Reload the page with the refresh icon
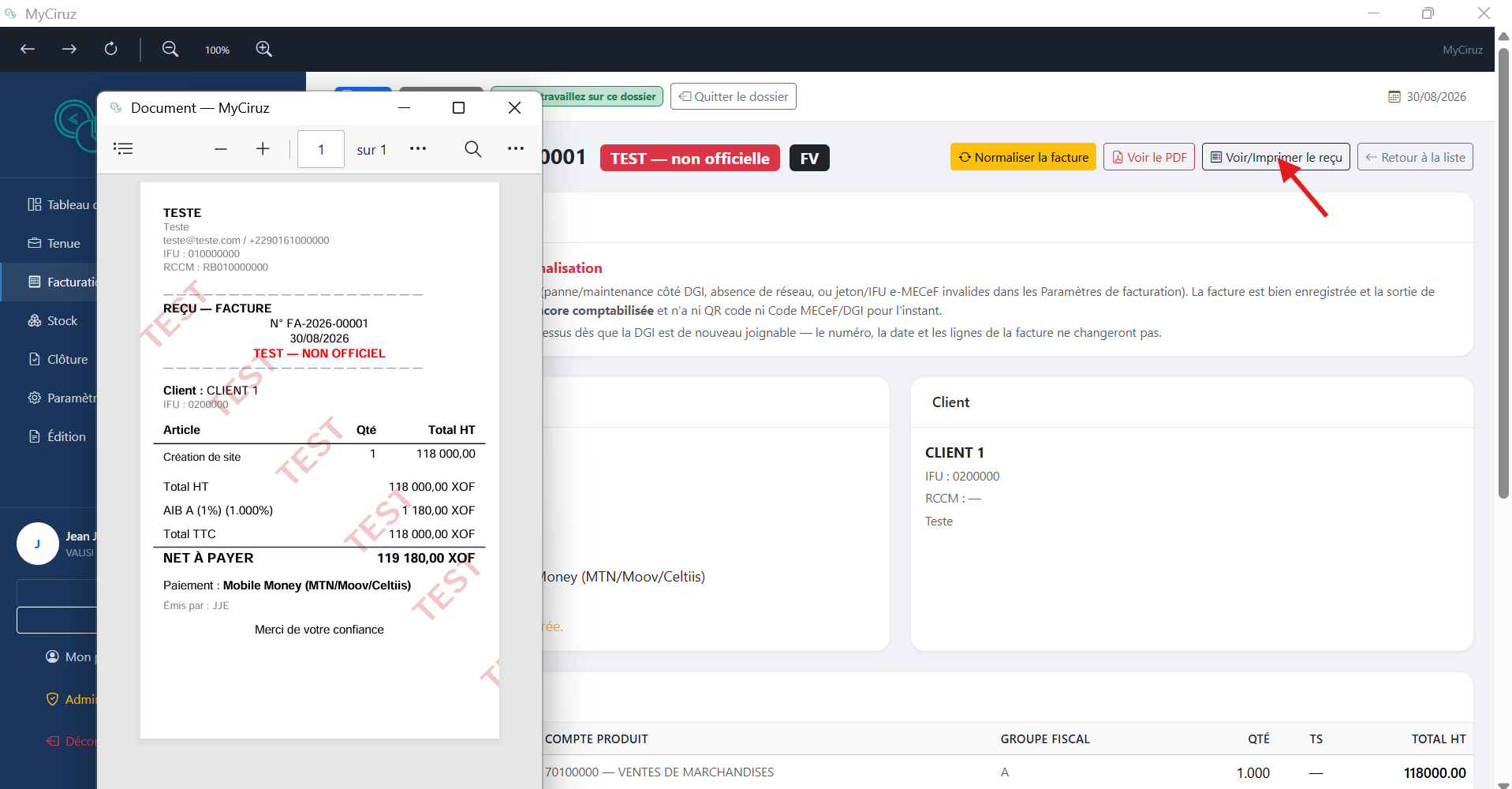1512x789 pixels. click(111, 49)
